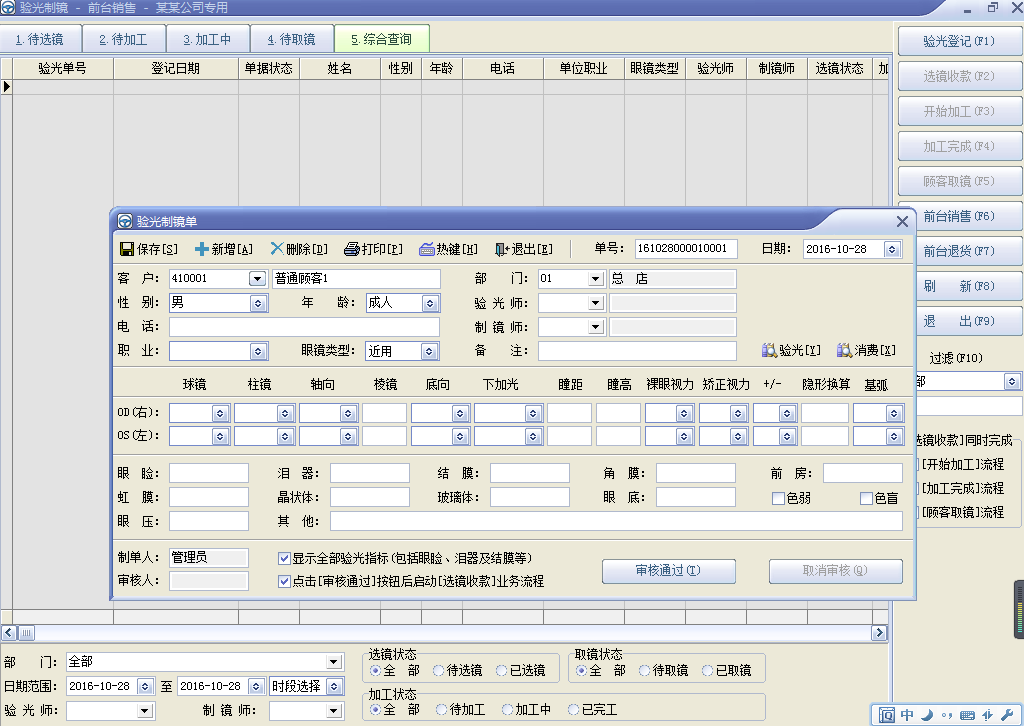The image size is (1024, 726).
Task: Select 待取镜 radio in 取镜状态
Action: pyautogui.click(x=645, y=671)
